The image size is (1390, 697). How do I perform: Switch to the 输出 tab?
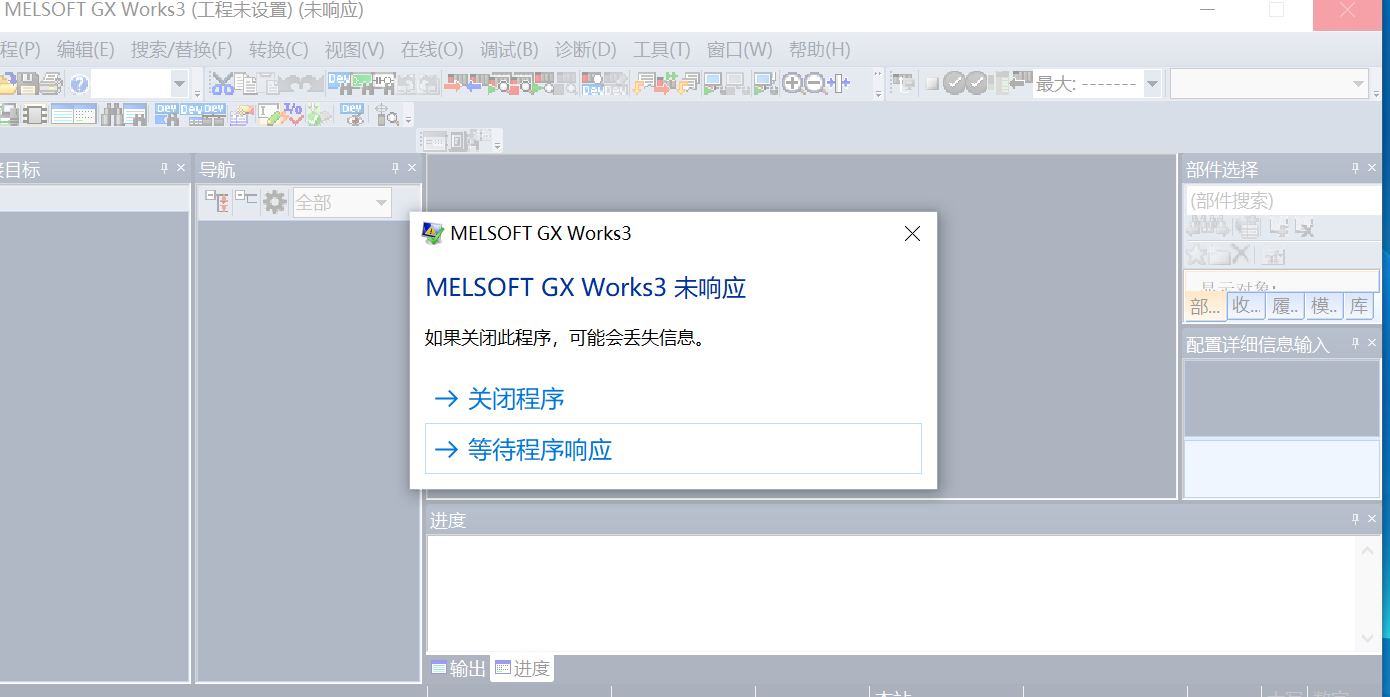point(459,668)
